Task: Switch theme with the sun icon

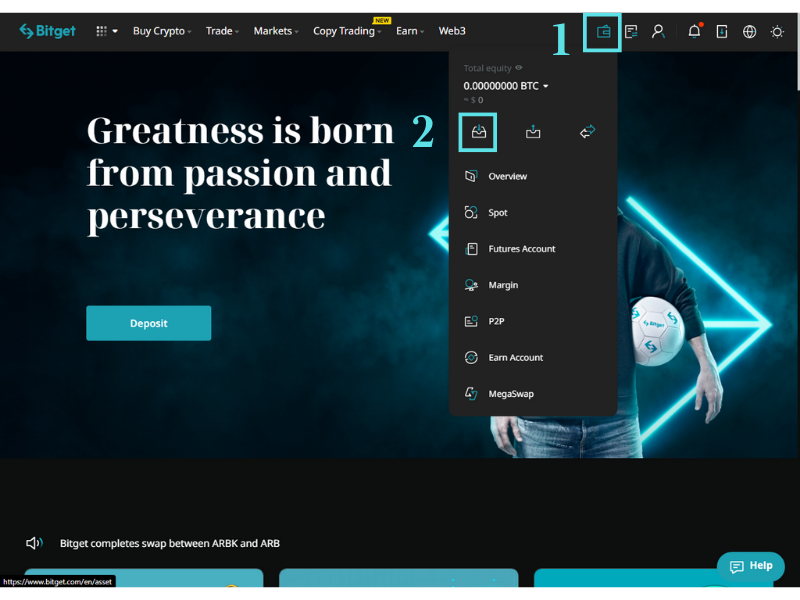Action: click(x=777, y=32)
